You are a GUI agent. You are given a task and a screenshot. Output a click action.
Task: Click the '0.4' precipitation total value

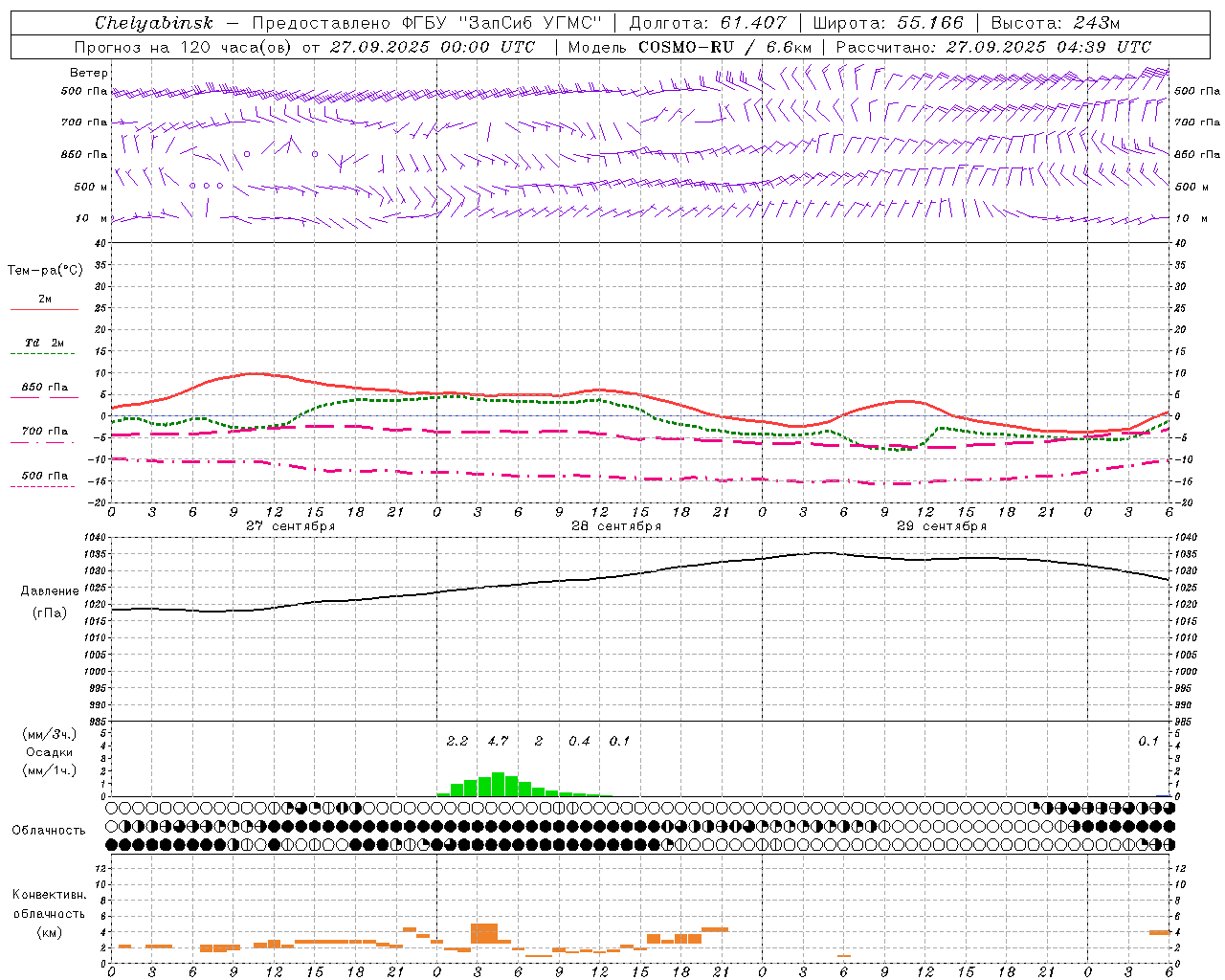click(579, 742)
